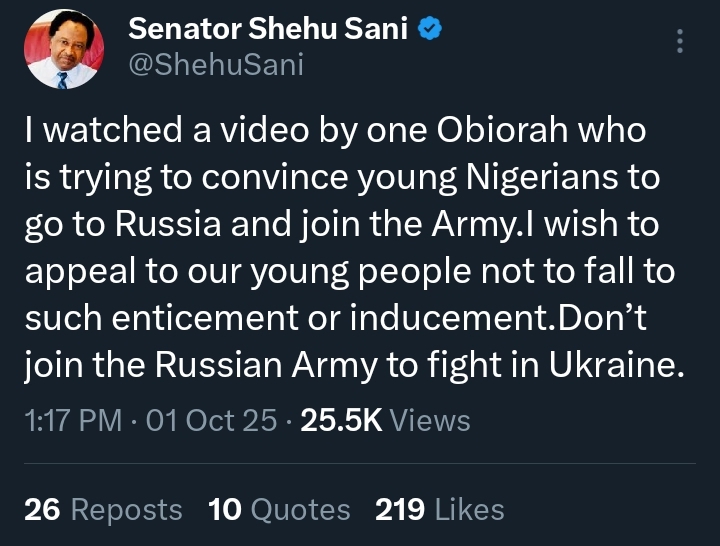Click the 01 Oct 25 date
Image resolution: width=720 pixels, height=546 pixels.
[x=211, y=420]
